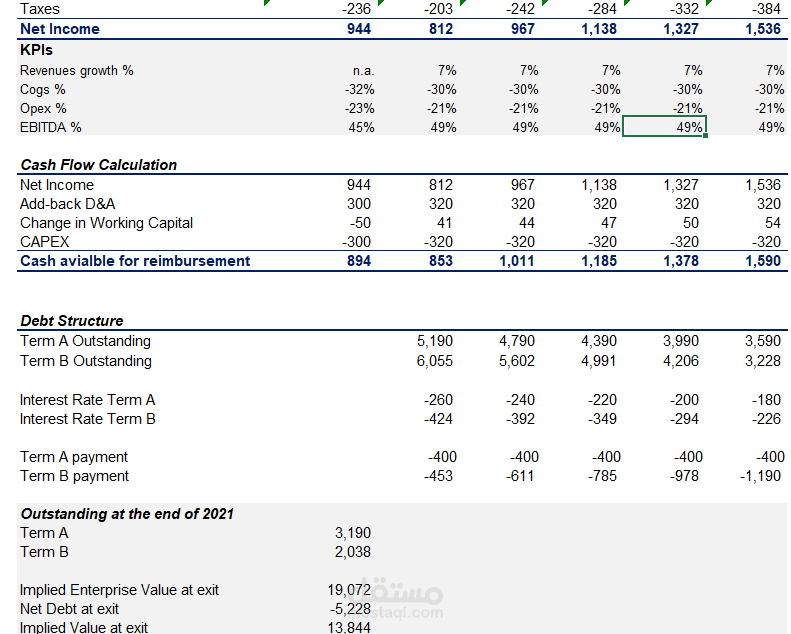Screen dimensions: 791x634
Task: Select the bold 'Net Income' label above KPIs
Action: [x=60, y=29]
